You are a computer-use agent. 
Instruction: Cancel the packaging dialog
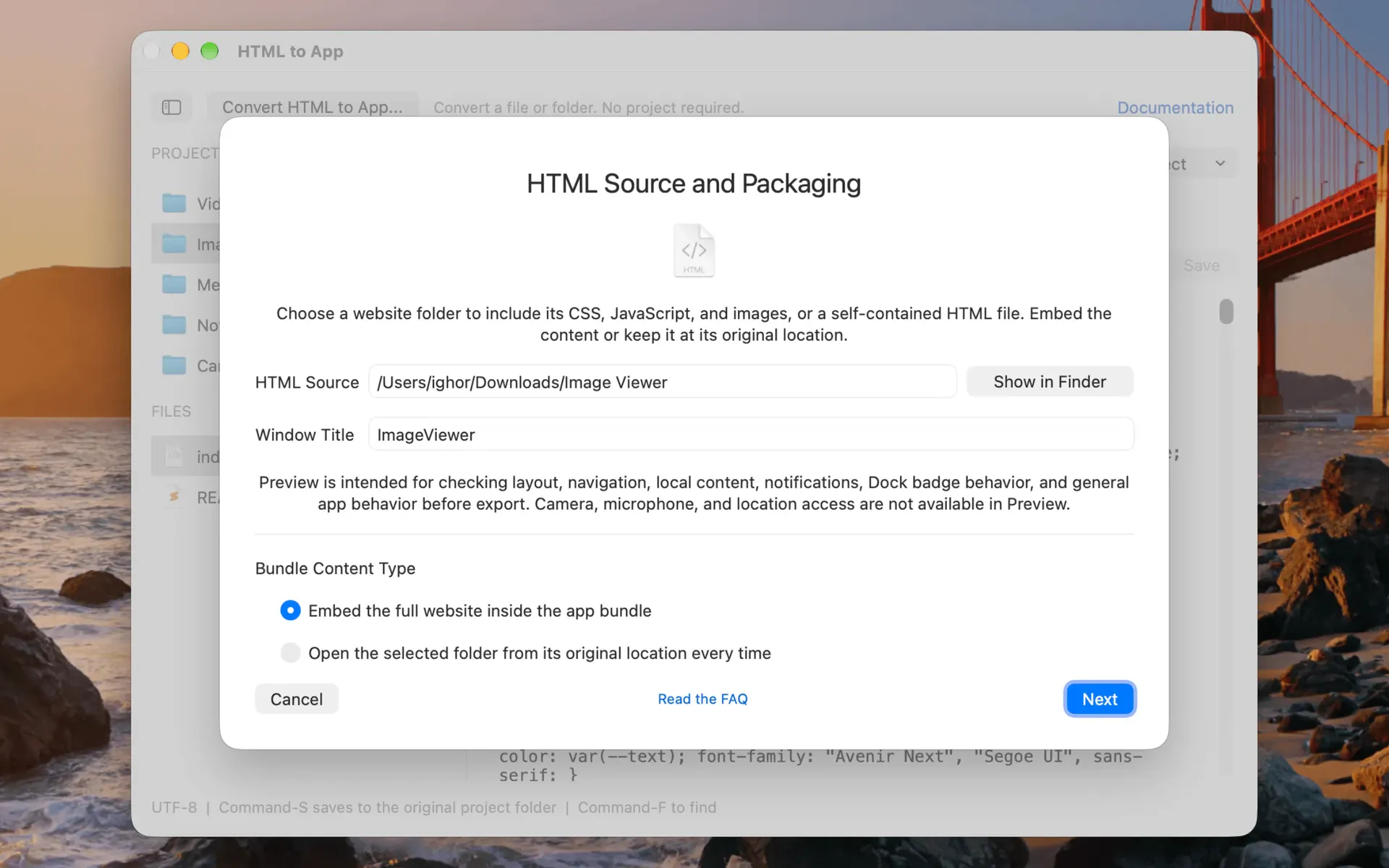click(x=297, y=699)
